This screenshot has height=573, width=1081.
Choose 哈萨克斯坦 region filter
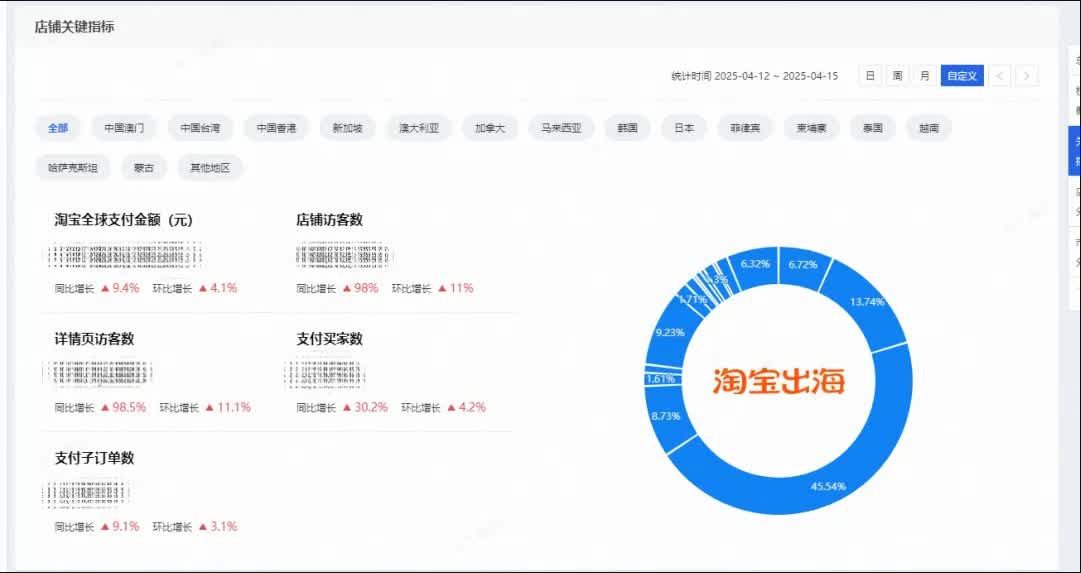73,168
